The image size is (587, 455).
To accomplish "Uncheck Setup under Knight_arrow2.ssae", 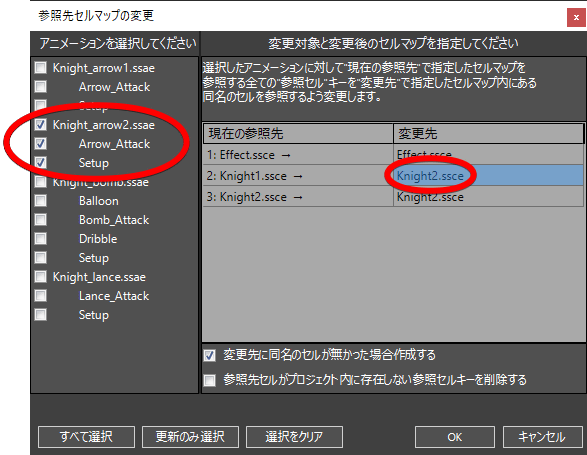I will 40,163.
